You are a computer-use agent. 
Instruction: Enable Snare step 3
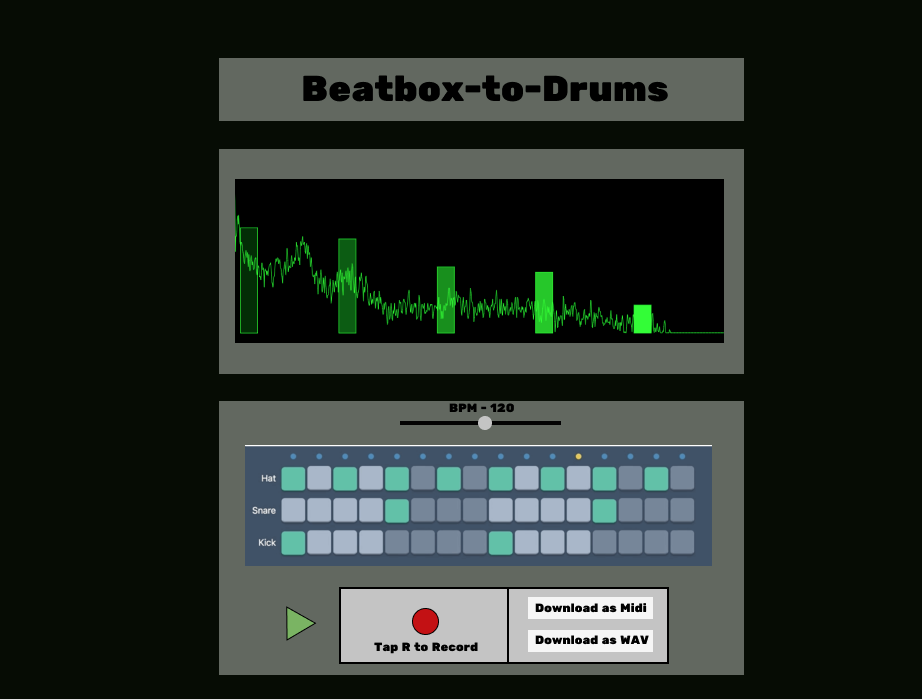click(x=345, y=510)
